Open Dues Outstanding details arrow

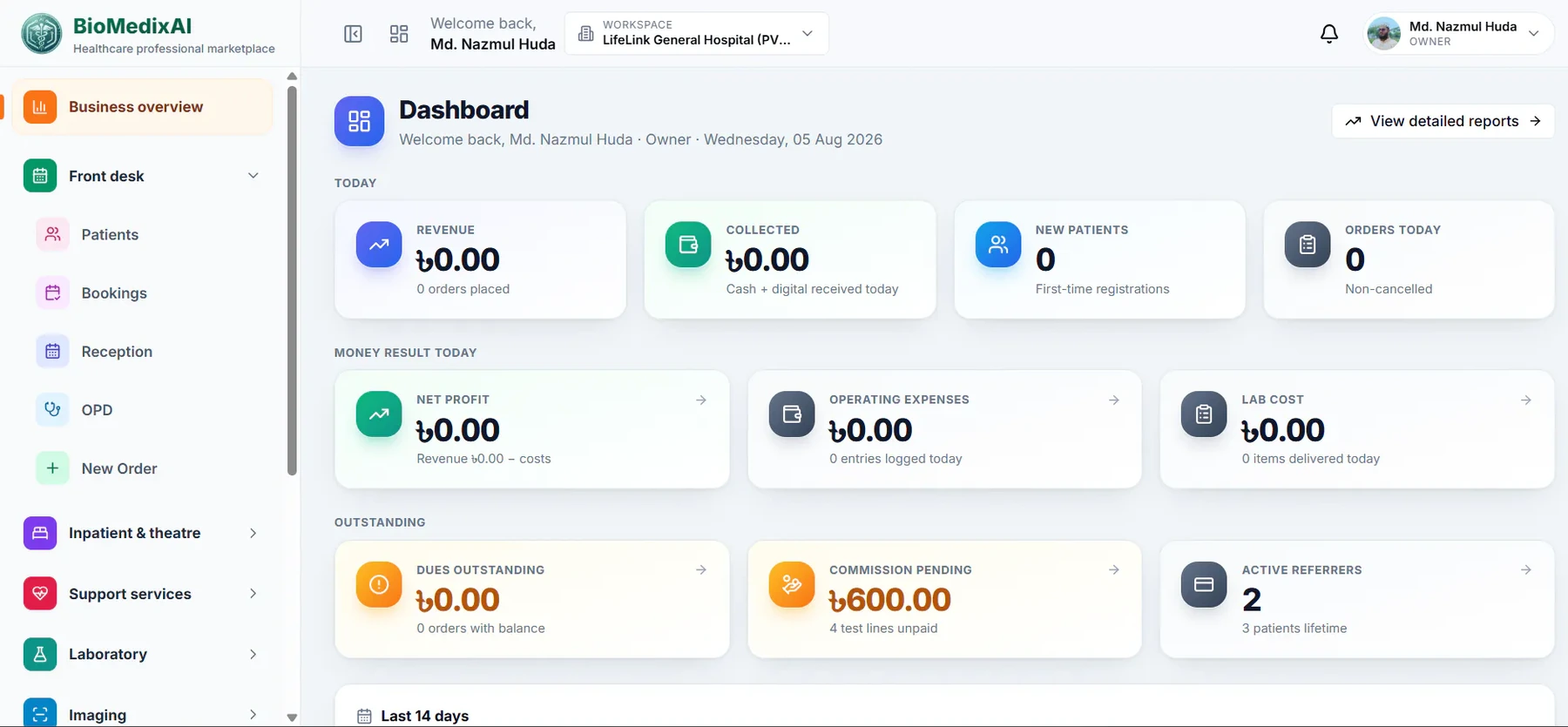[x=701, y=569]
